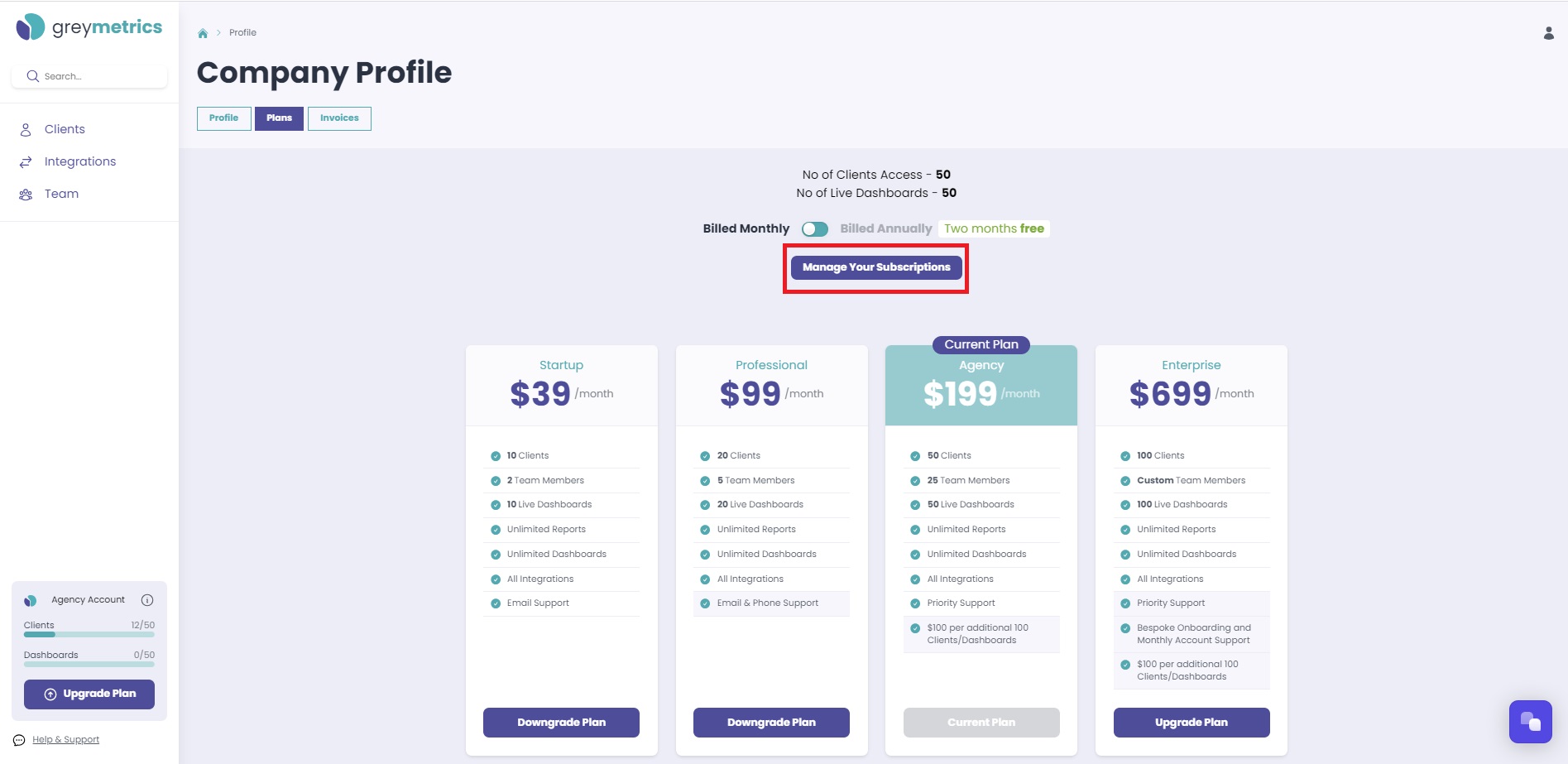
Task: Click the Team group icon
Action: click(x=26, y=195)
